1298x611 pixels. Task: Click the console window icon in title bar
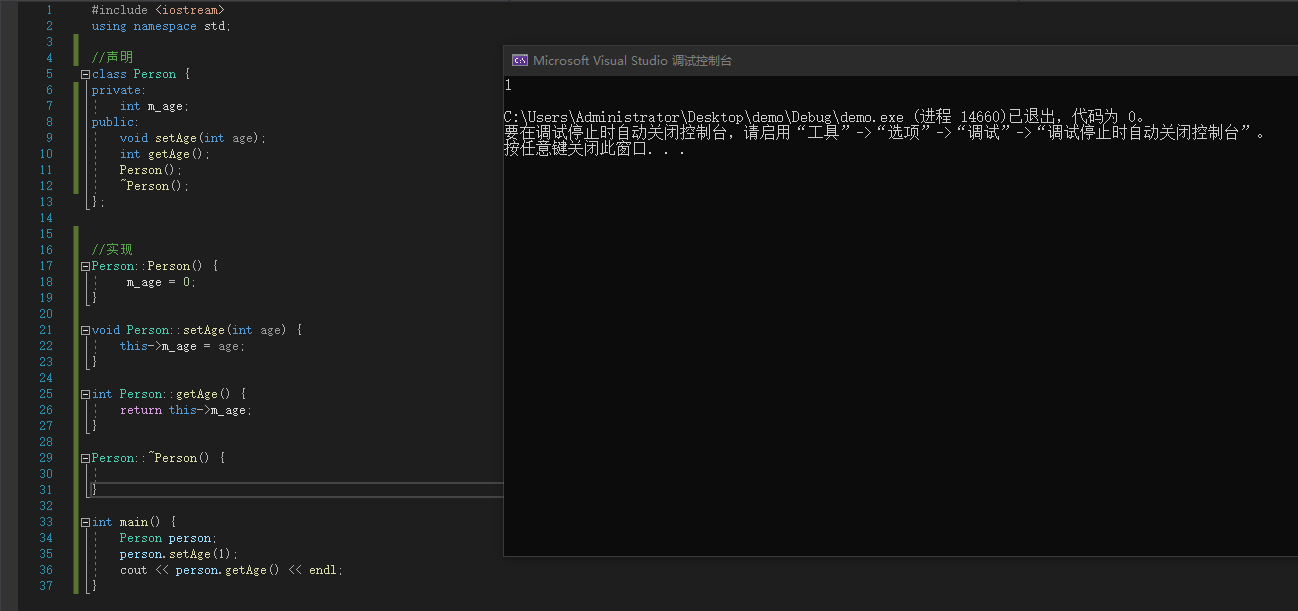(520, 60)
